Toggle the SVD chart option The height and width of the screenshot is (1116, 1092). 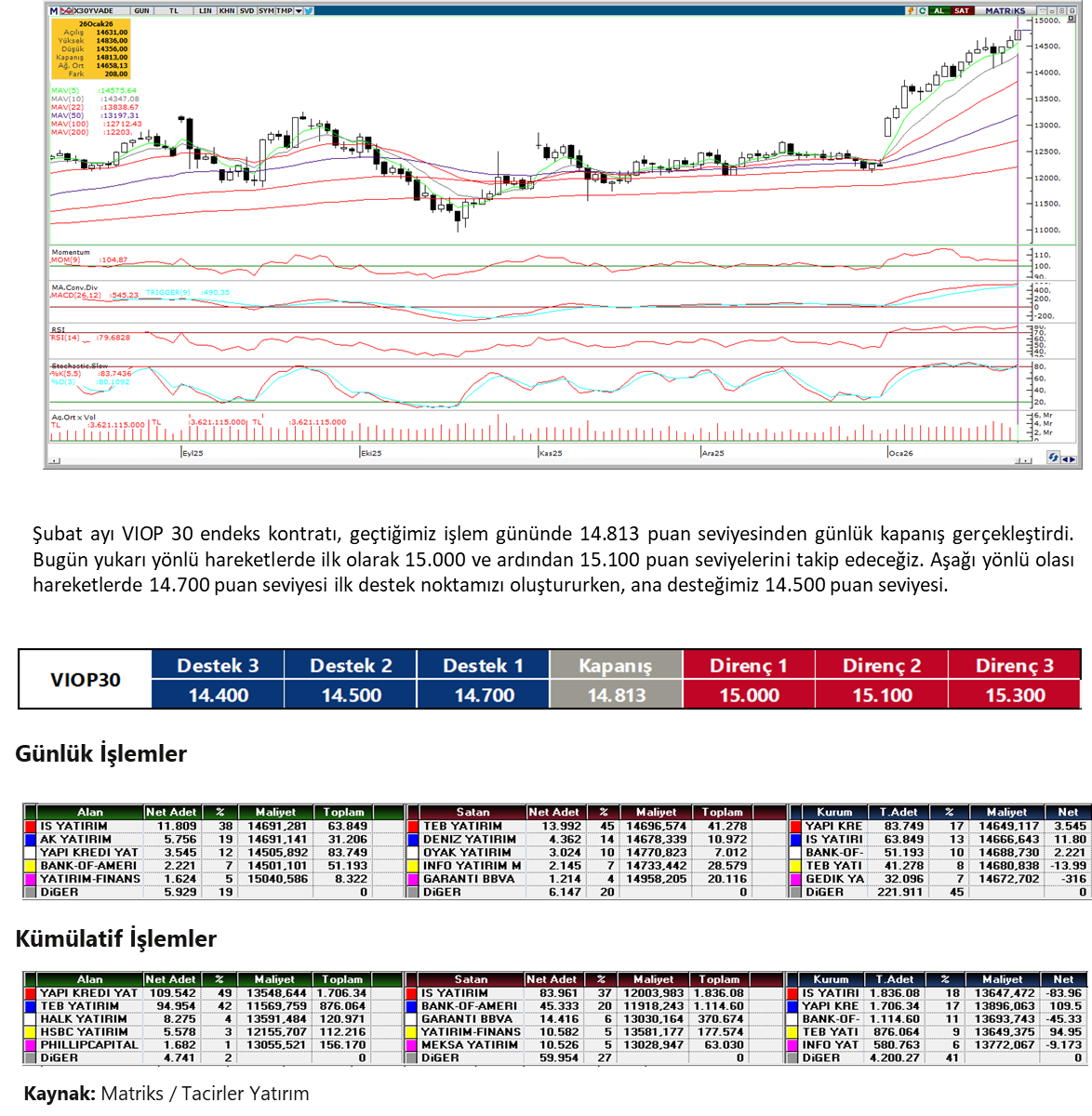pyautogui.click(x=246, y=11)
